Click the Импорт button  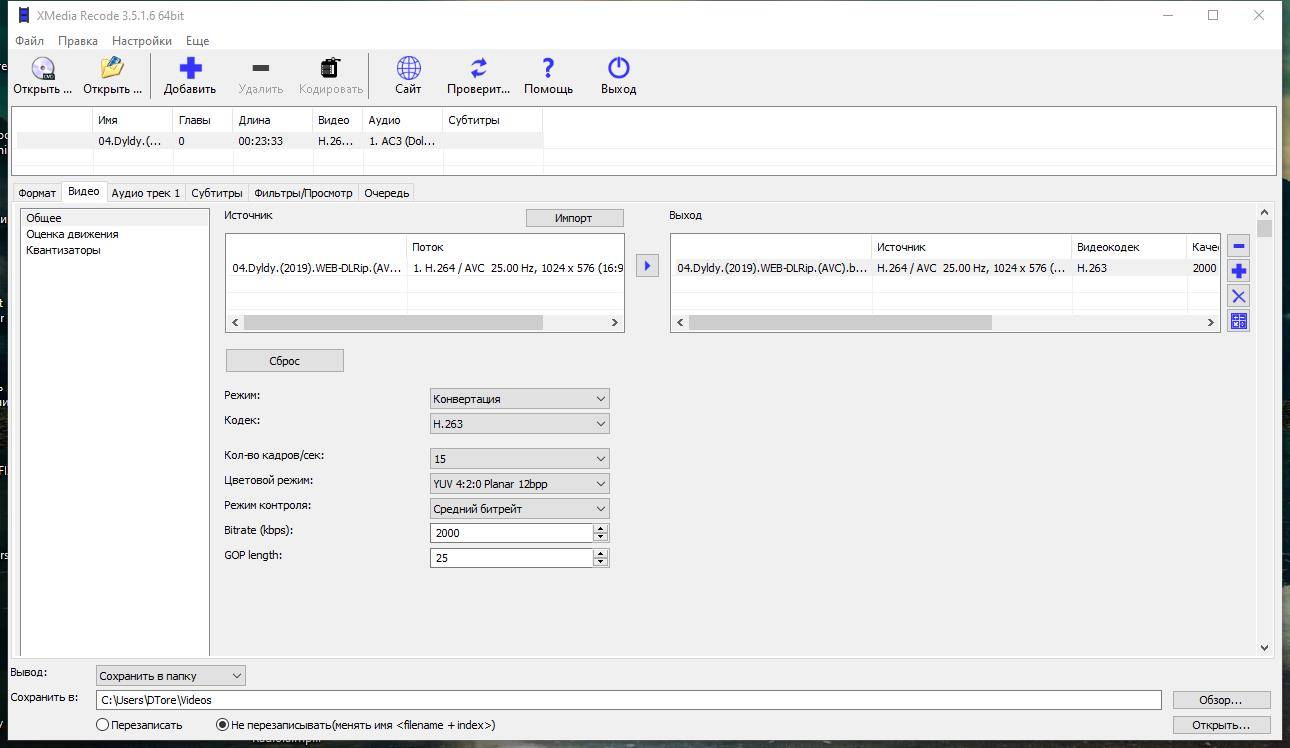[574, 218]
